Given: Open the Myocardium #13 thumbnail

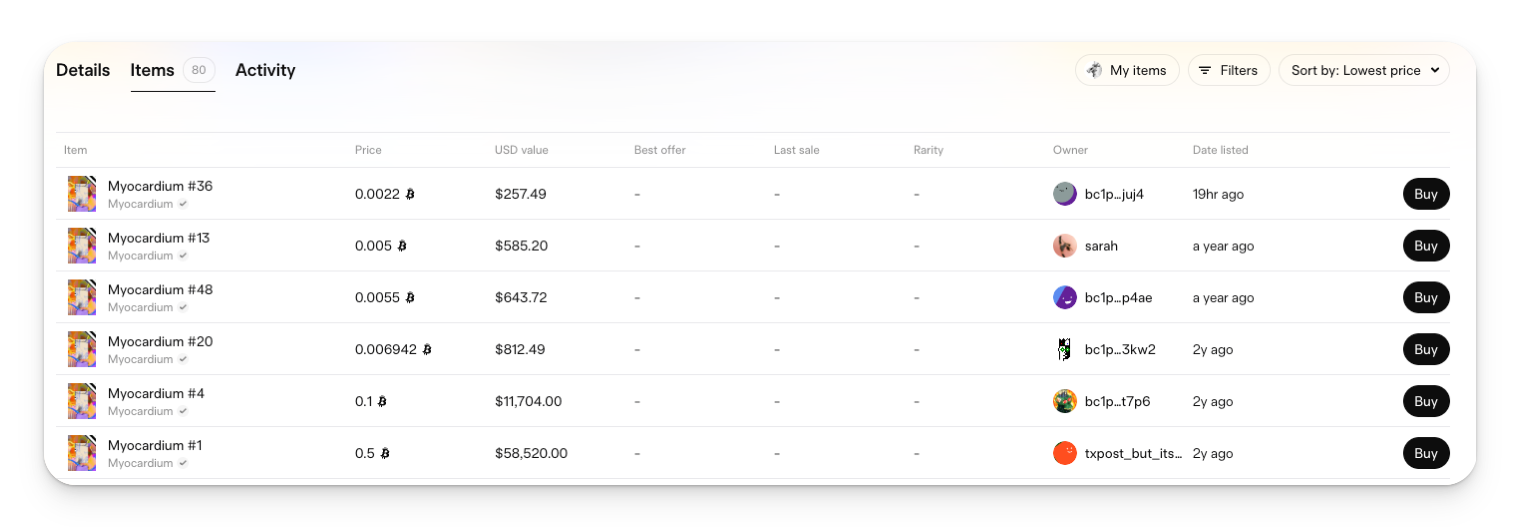Looking at the screenshot, I should point(82,246).
